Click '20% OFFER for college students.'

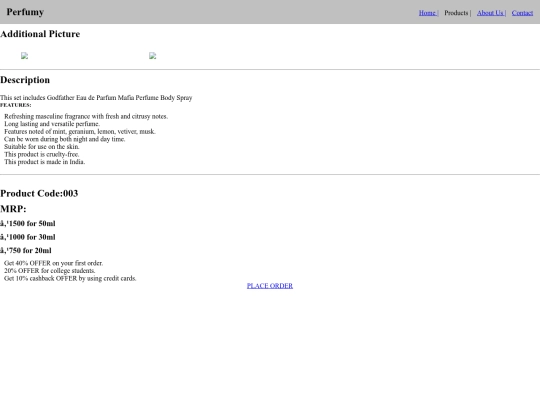pyautogui.click(x=50, y=271)
